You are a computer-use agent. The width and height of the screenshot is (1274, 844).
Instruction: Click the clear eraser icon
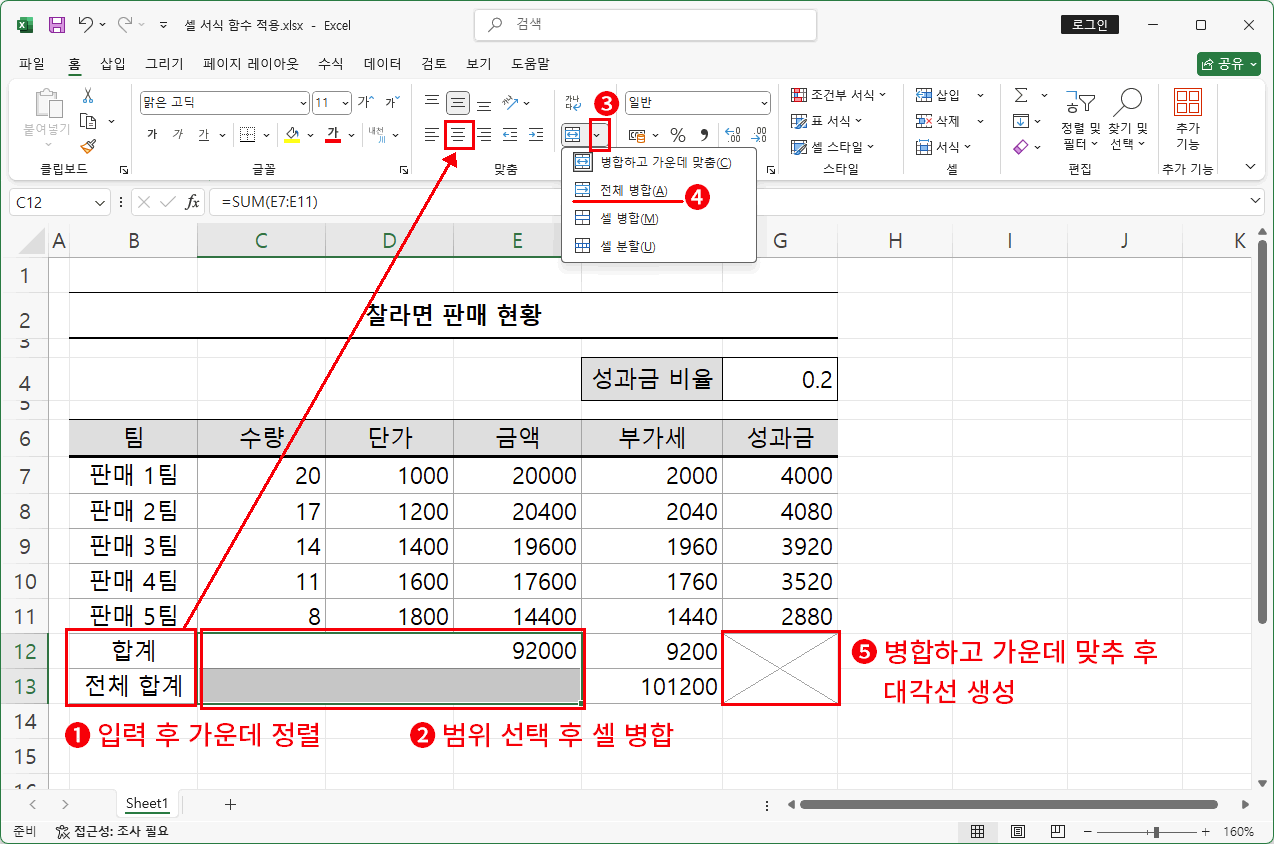click(x=1020, y=147)
